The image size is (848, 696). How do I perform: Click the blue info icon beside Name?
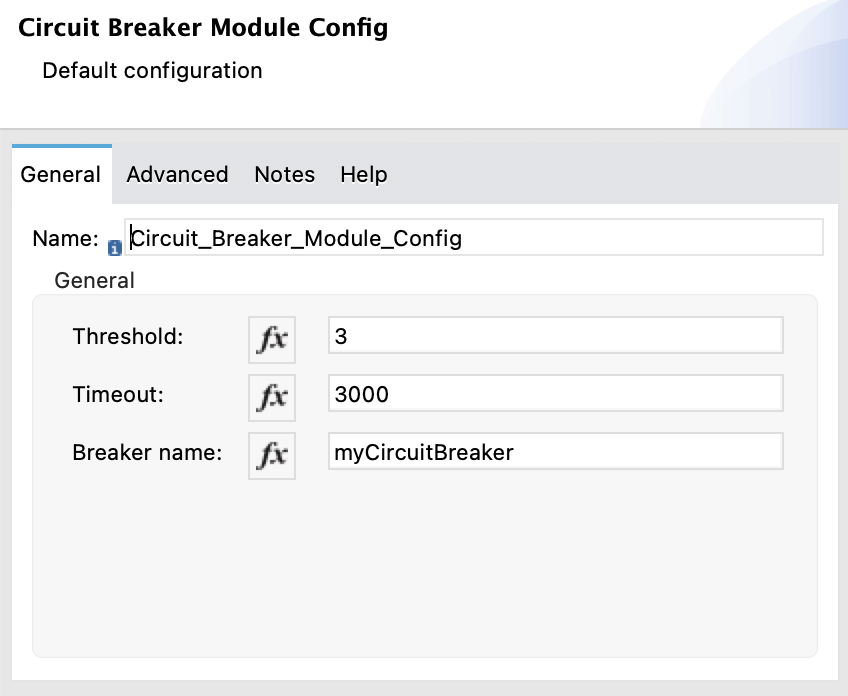point(115,248)
